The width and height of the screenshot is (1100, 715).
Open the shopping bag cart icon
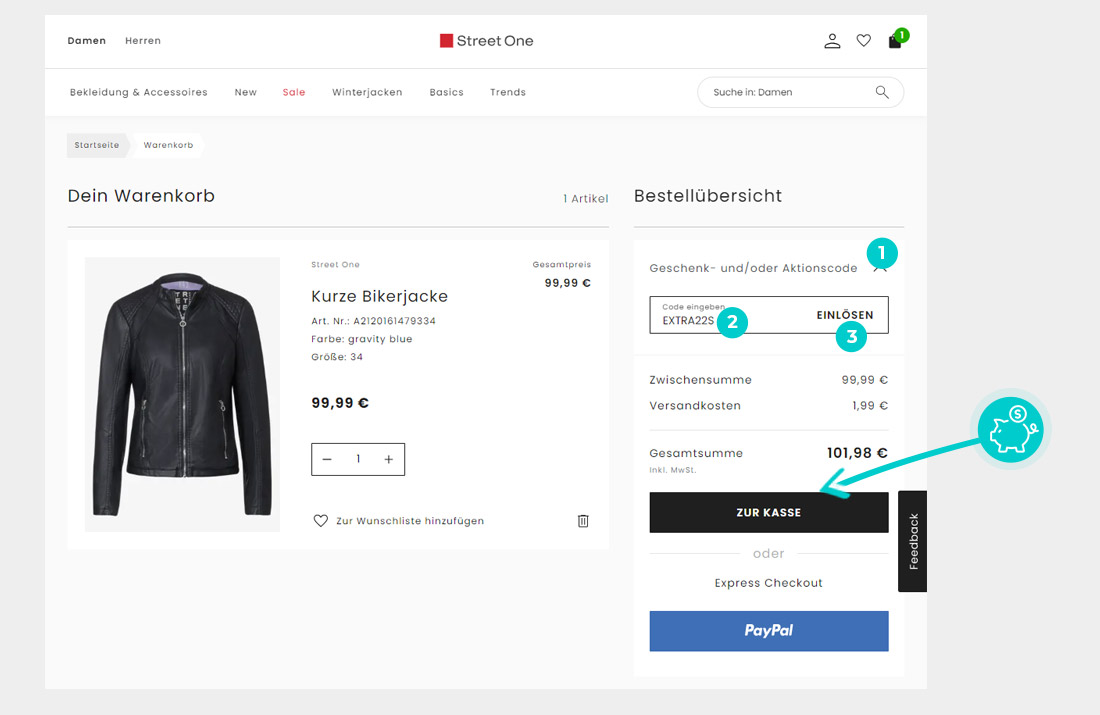pyautogui.click(x=895, y=41)
